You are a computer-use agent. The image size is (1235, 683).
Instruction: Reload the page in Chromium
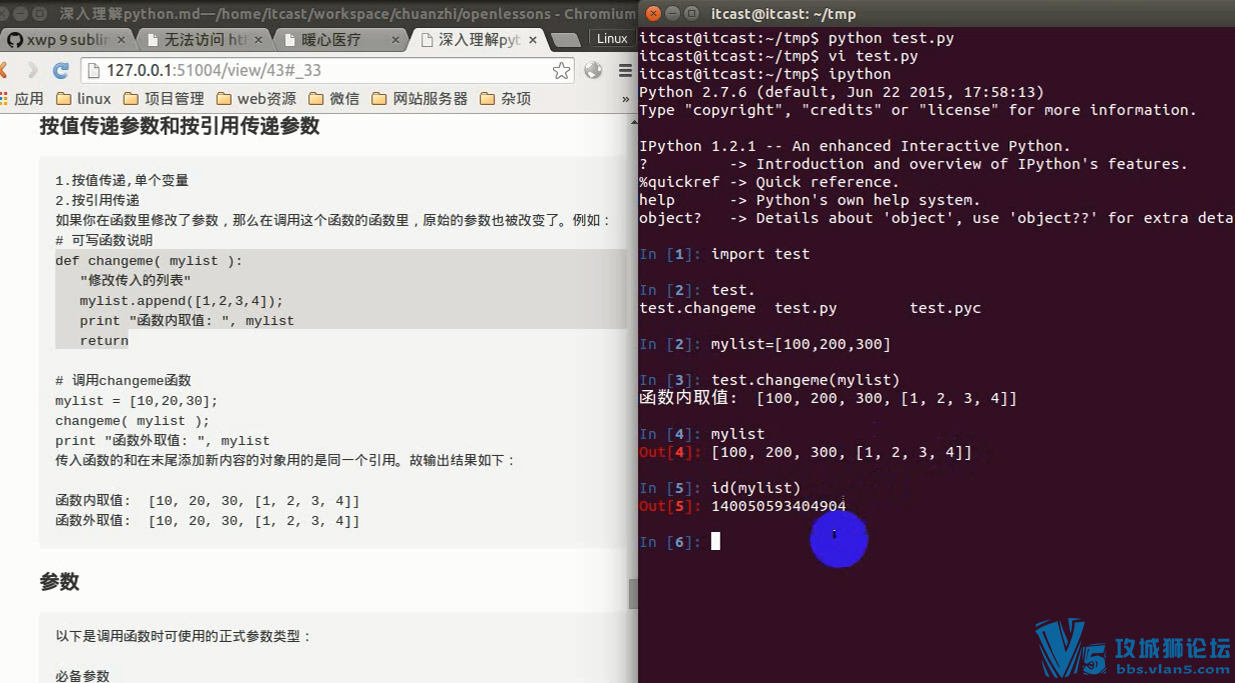[61, 71]
